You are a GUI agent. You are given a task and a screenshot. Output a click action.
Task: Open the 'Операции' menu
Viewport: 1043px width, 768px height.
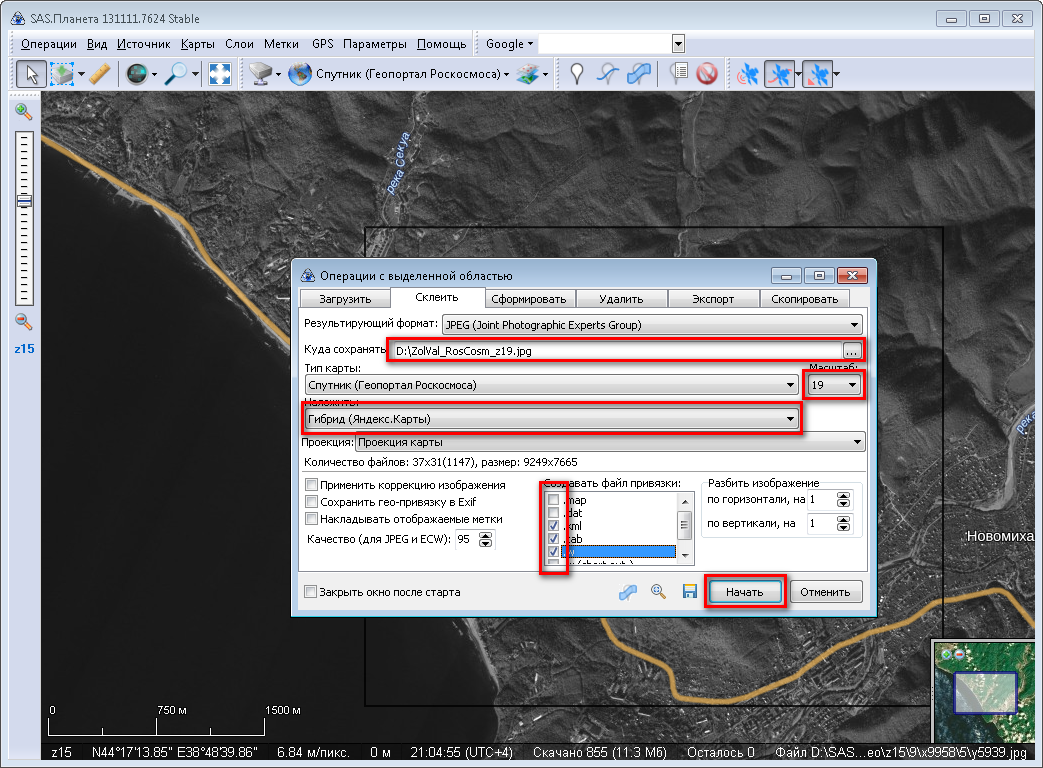coord(49,44)
